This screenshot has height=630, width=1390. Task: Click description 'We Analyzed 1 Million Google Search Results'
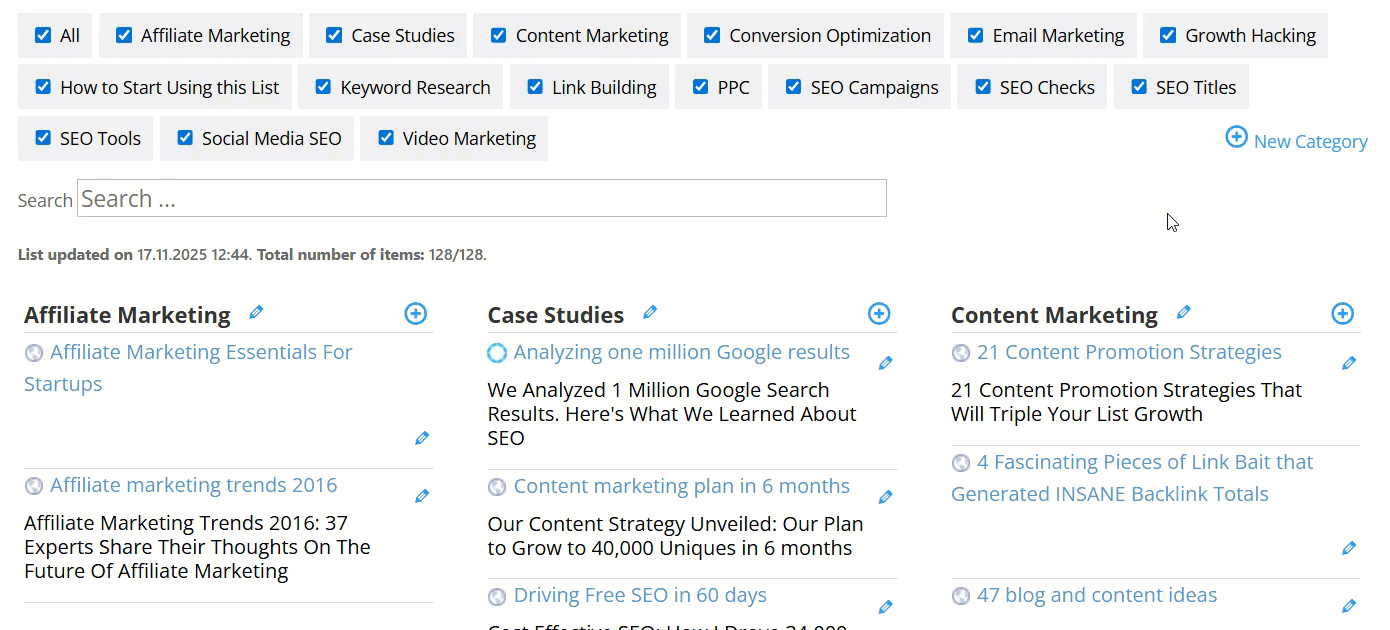(x=672, y=414)
